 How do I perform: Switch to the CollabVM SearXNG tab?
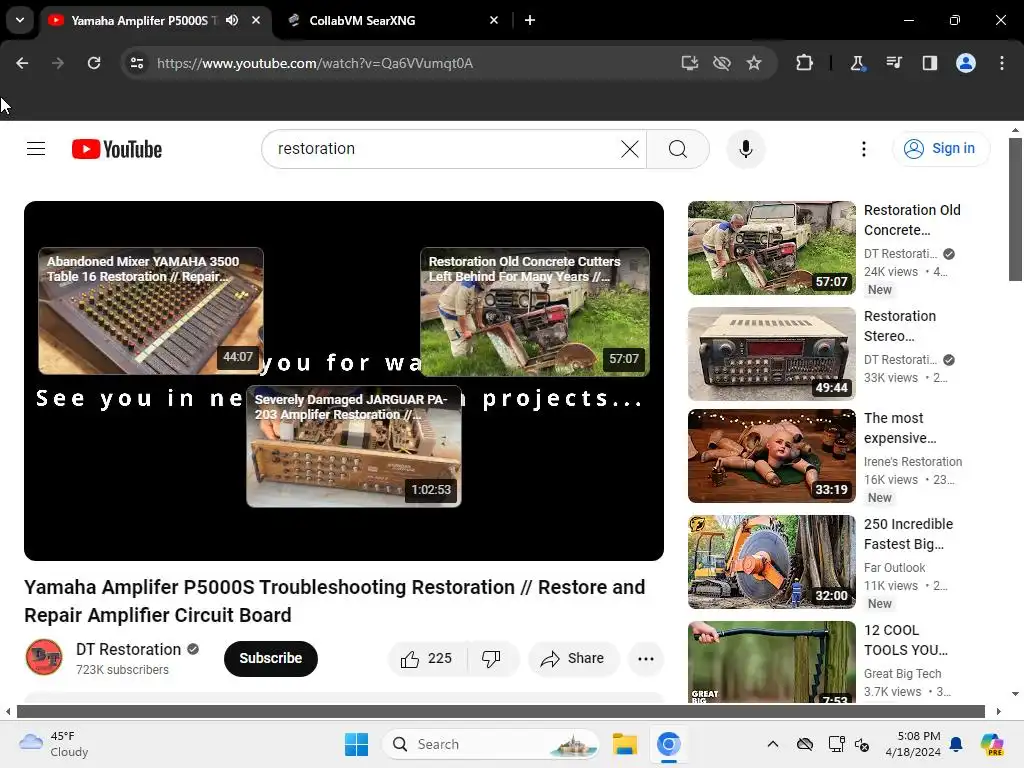click(x=362, y=20)
